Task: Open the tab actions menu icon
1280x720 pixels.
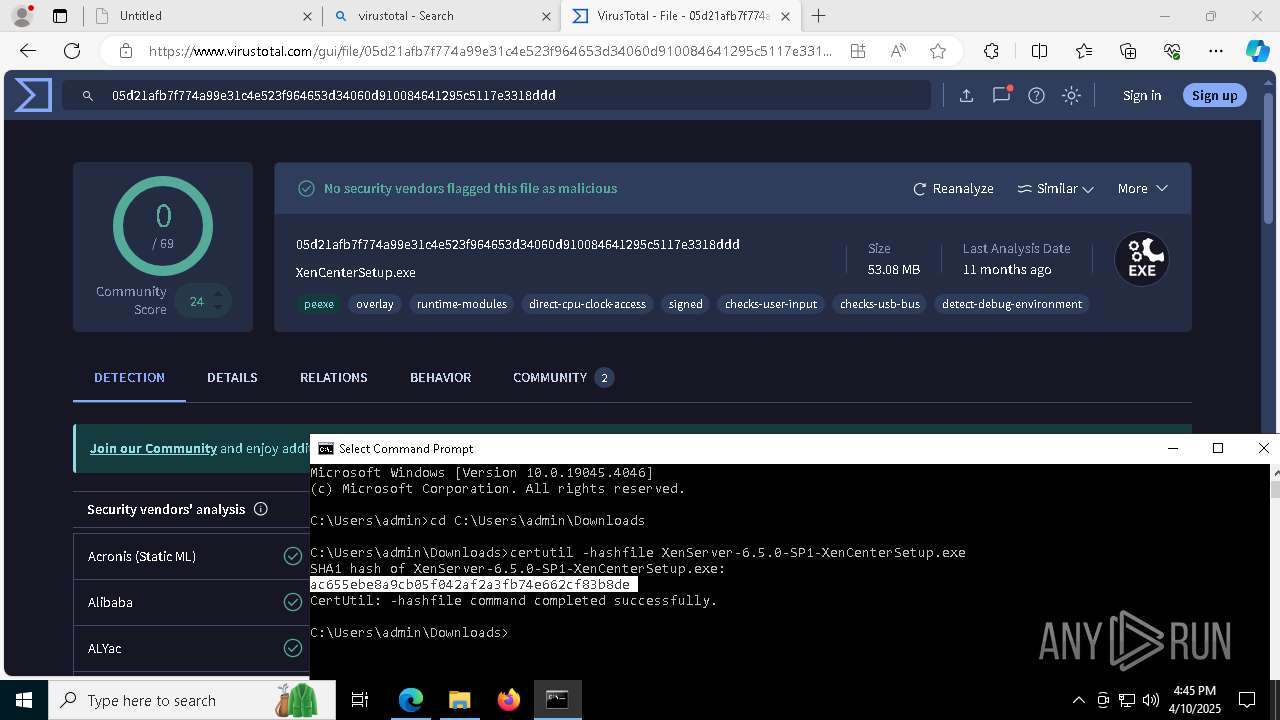Action: pyautogui.click(x=60, y=16)
